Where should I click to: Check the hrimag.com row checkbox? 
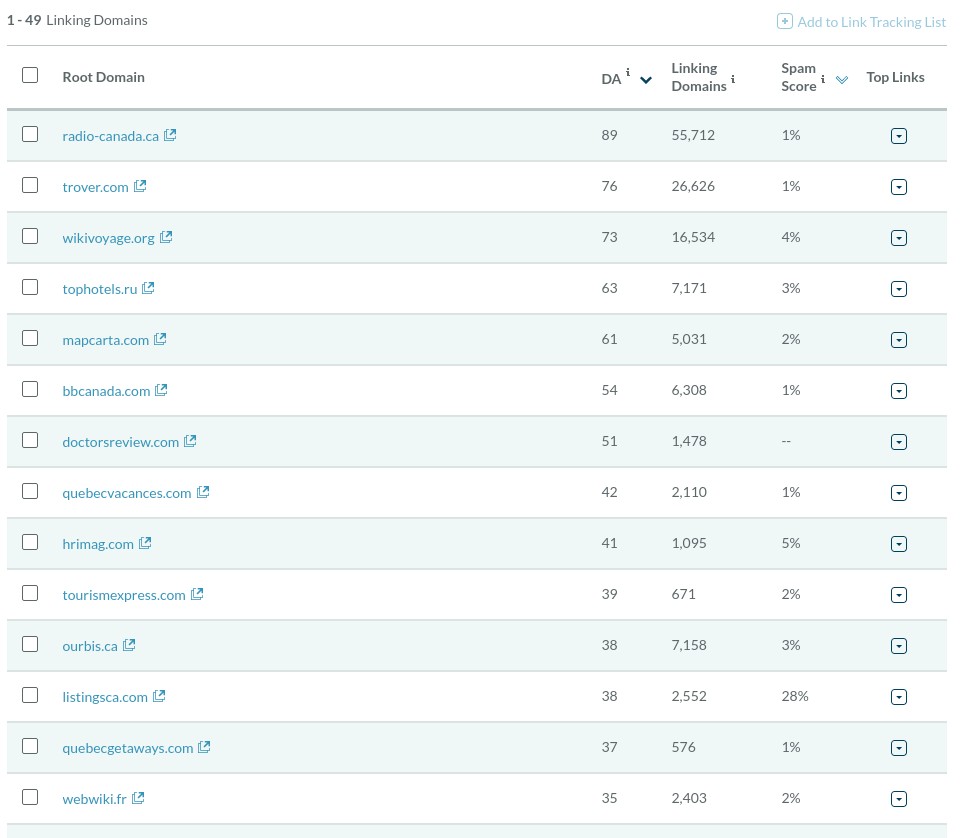[x=30, y=542]
